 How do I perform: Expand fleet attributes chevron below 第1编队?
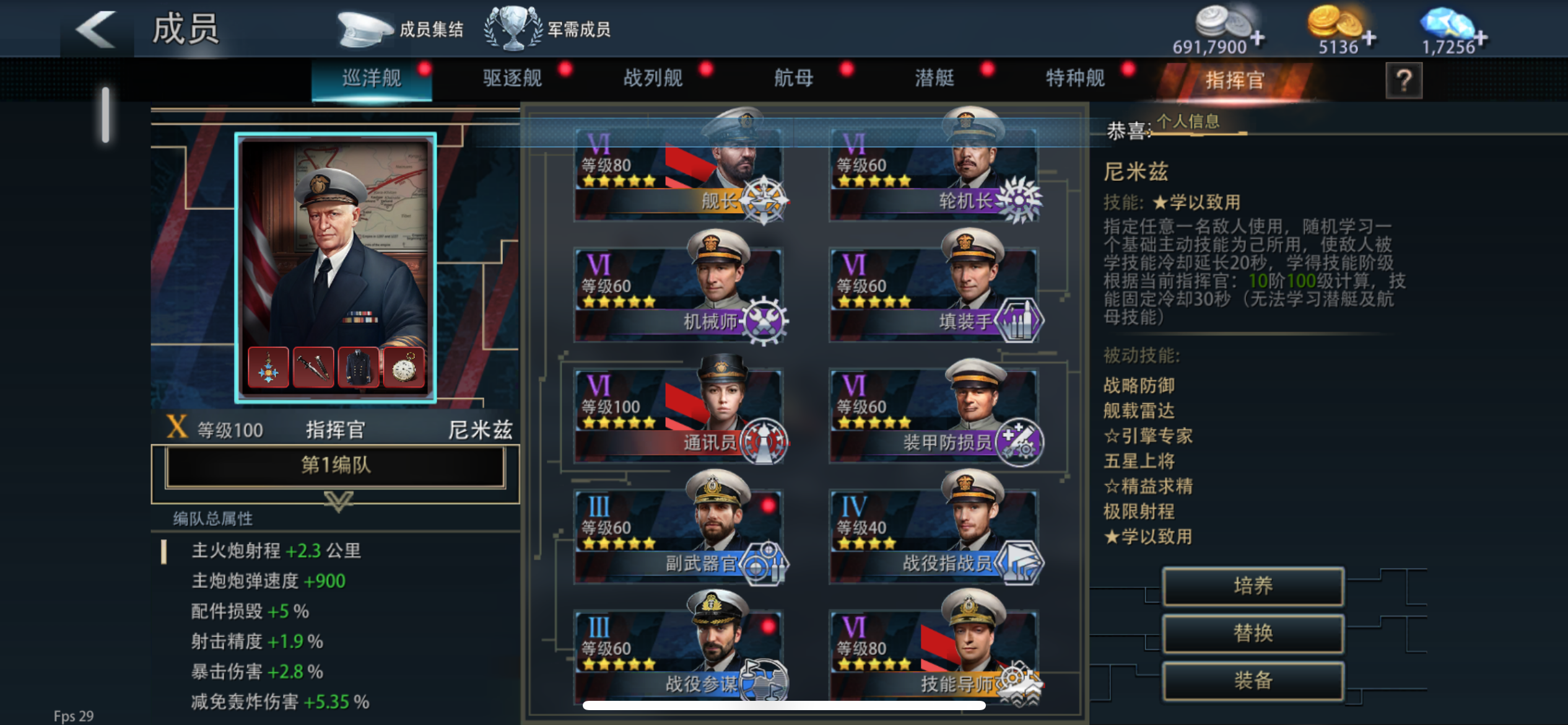(x=338, y=501)
